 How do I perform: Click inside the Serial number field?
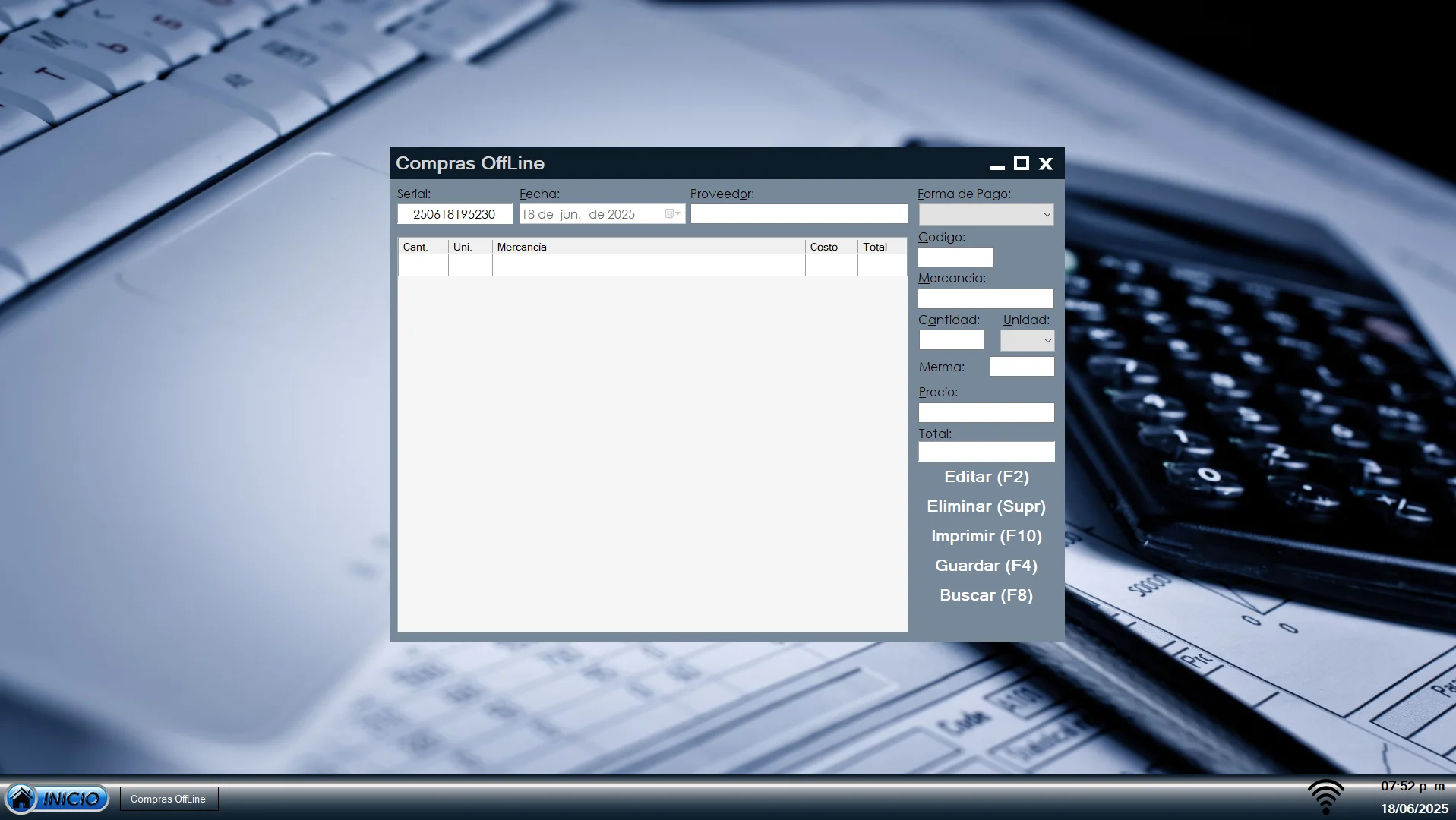453,214
